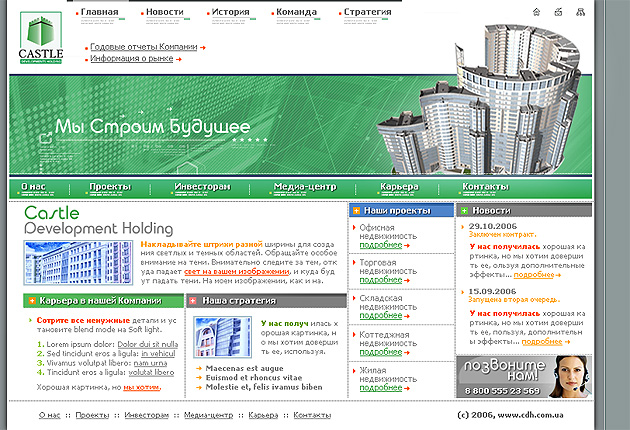Image resolution: width=630 pixels, height=430 pixels.
Task: Open История in the top menu
Action: [231, 12]
